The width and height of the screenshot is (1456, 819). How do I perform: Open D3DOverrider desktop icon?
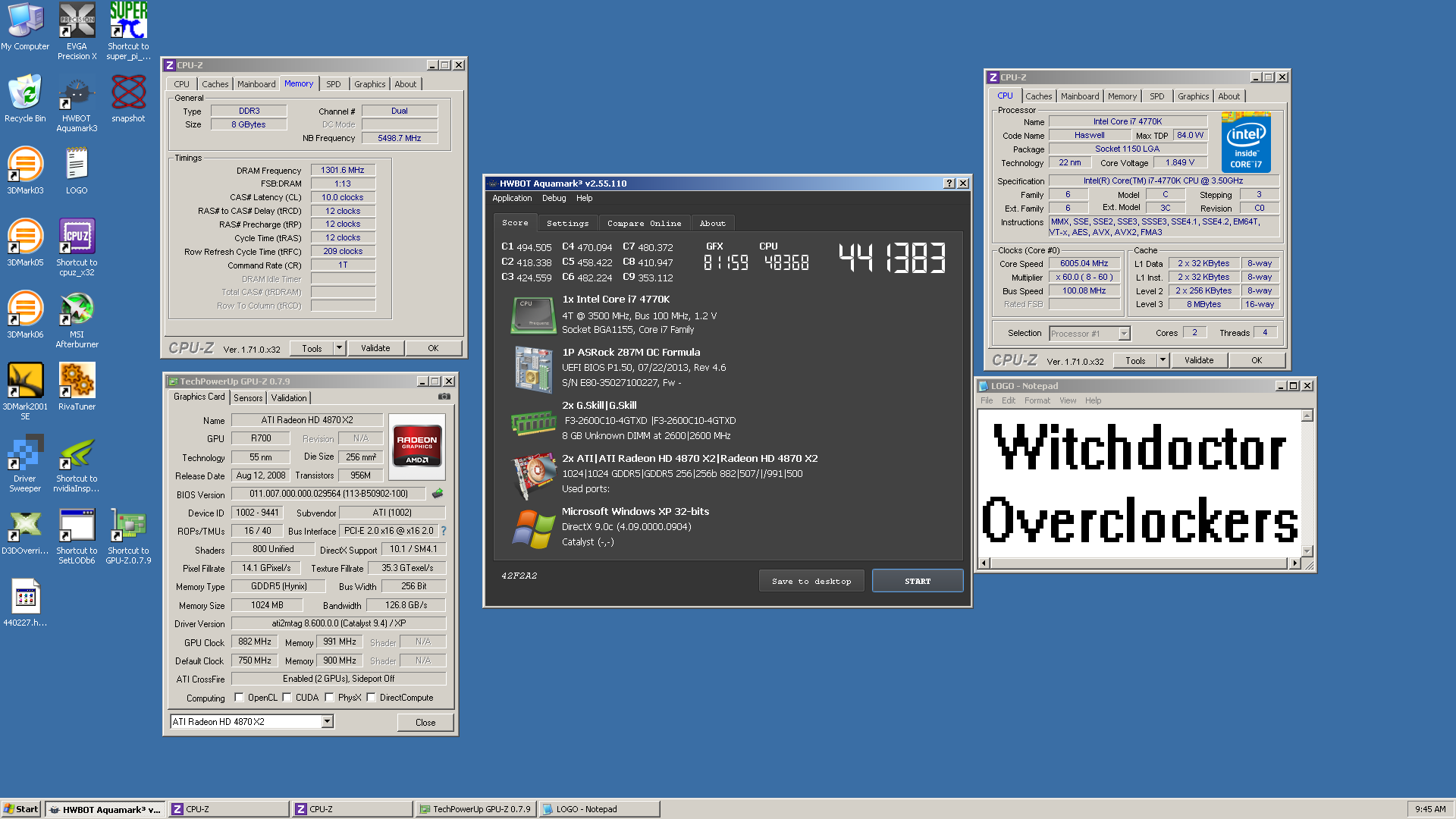(25, 531)
